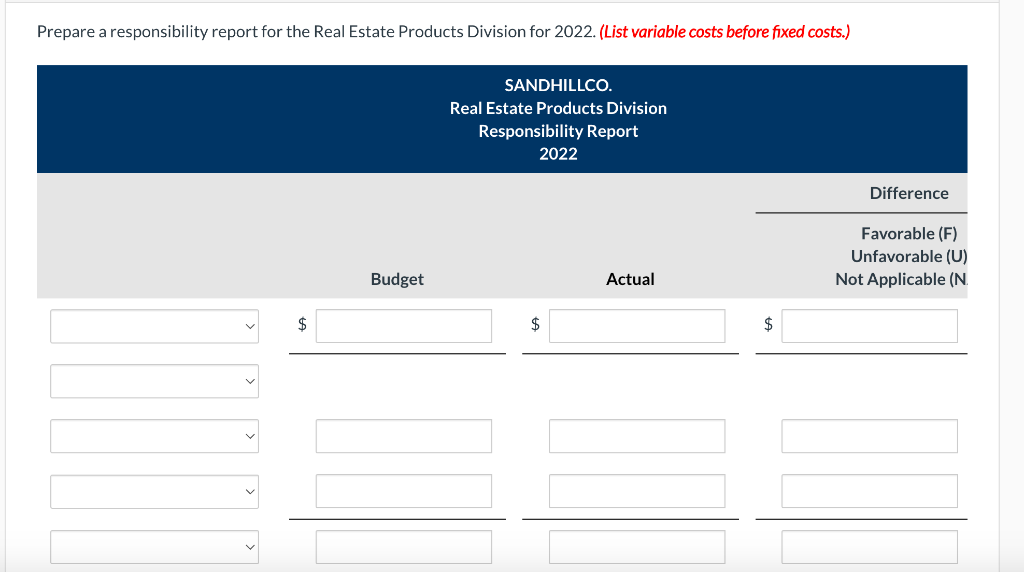Click the SANDHILLCO. report title
Viewport: 1024px width, 572px height.
(558, 86)
